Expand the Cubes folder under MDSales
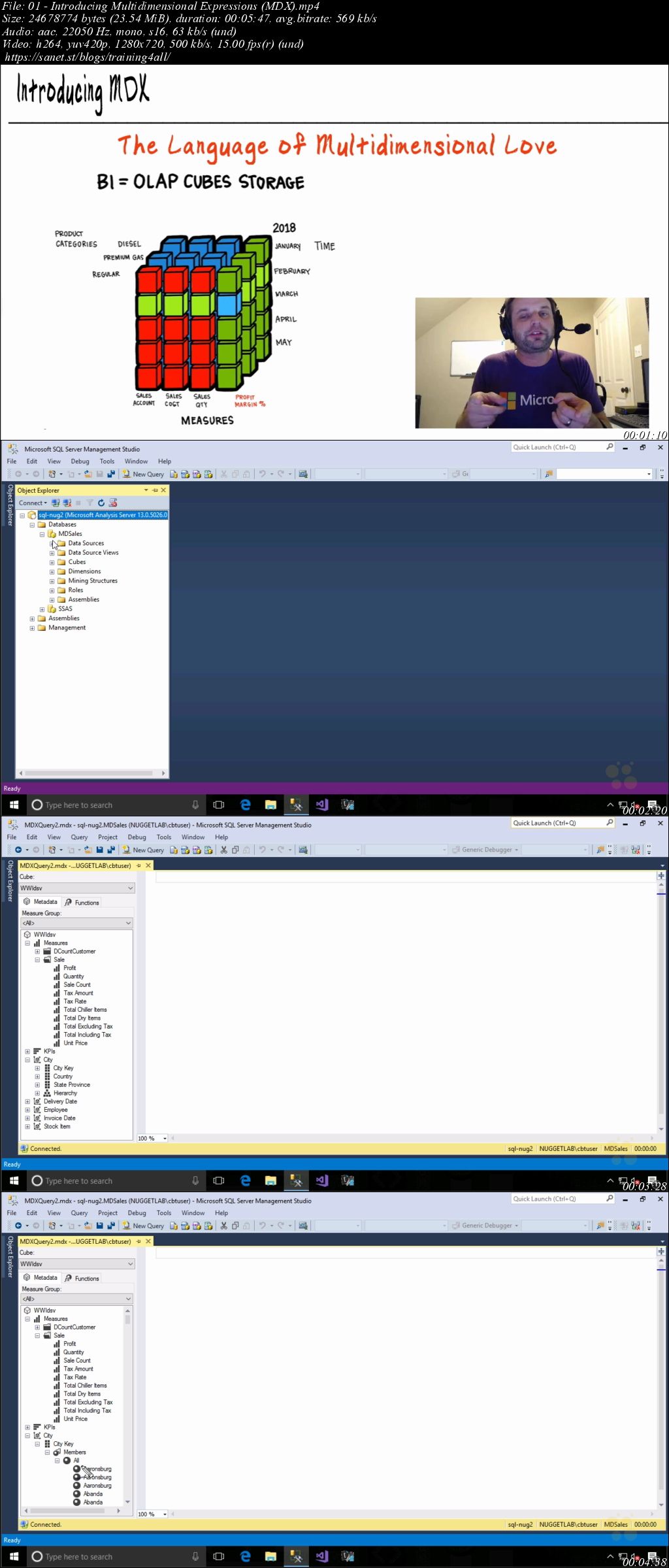669x1568 pixels. click(52, 562)
